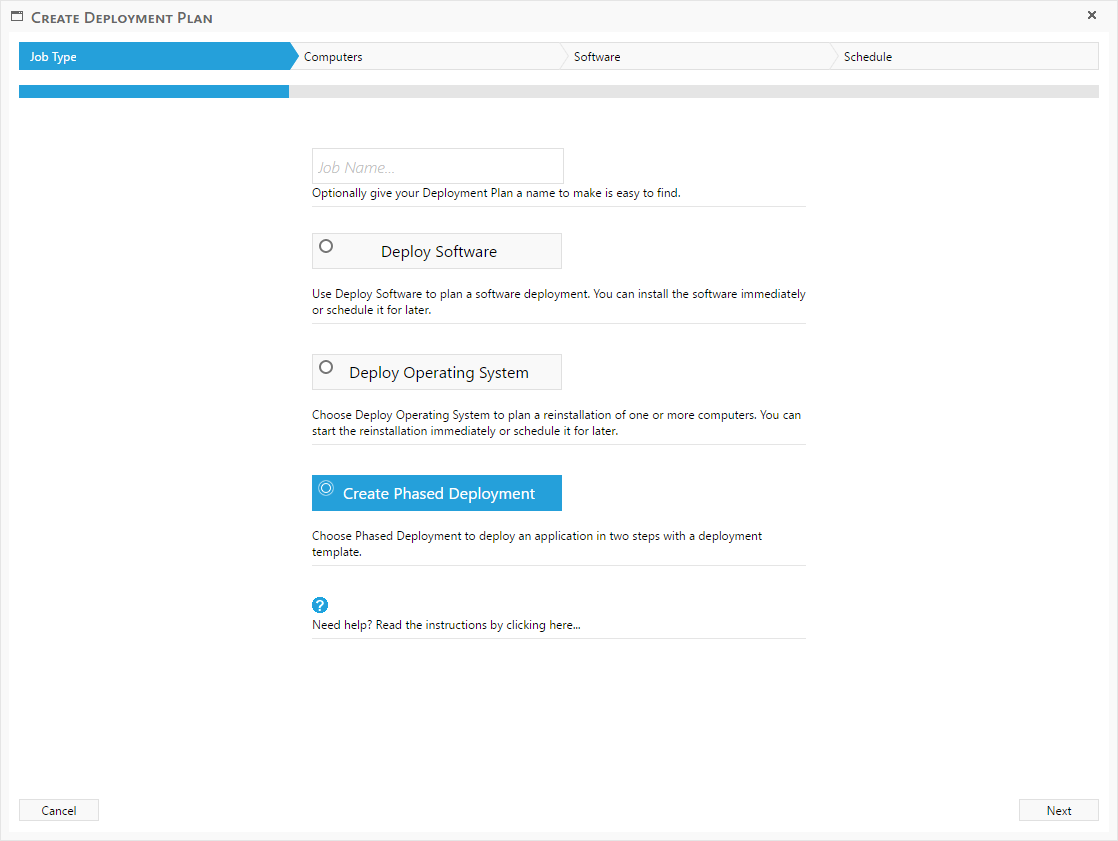1118x841 pixels.
Task: Click the Deploy Software button label
Action: click(x=439, y=252)
